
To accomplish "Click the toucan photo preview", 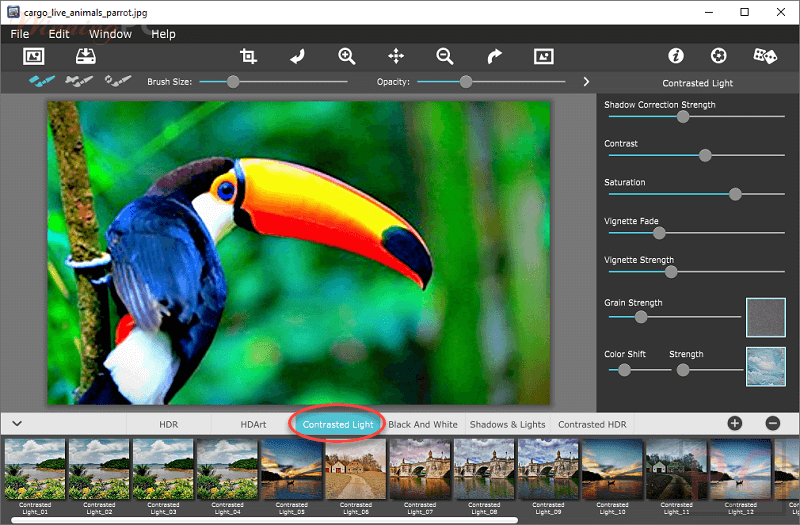I will [x=299, y=253].
